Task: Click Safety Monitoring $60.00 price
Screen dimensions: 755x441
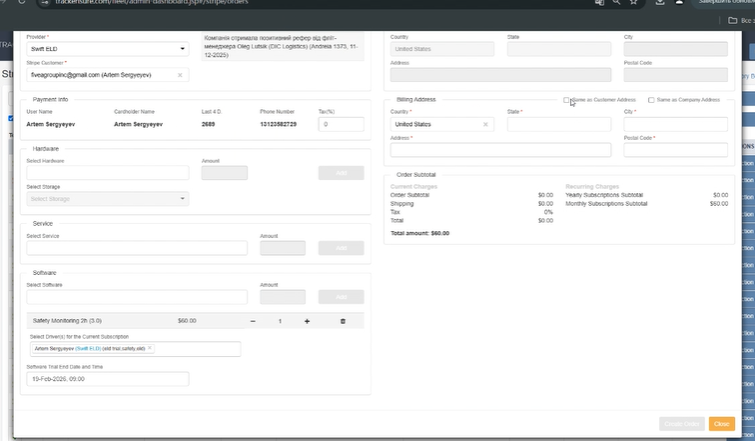Action: tap(187, 321)
